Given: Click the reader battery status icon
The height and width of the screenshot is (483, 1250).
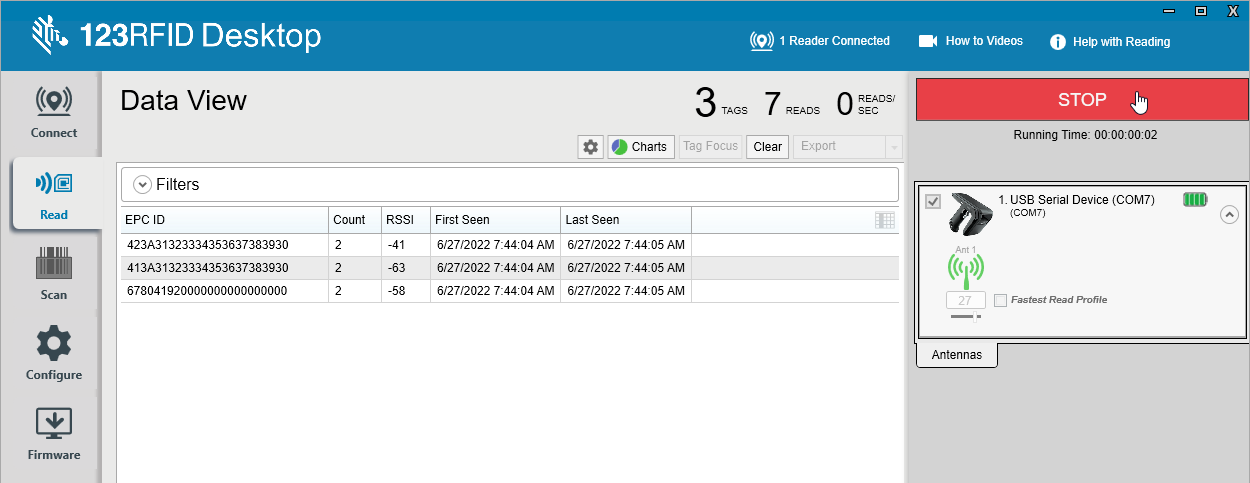Looking at the screenshot, I should point(1195,200).
